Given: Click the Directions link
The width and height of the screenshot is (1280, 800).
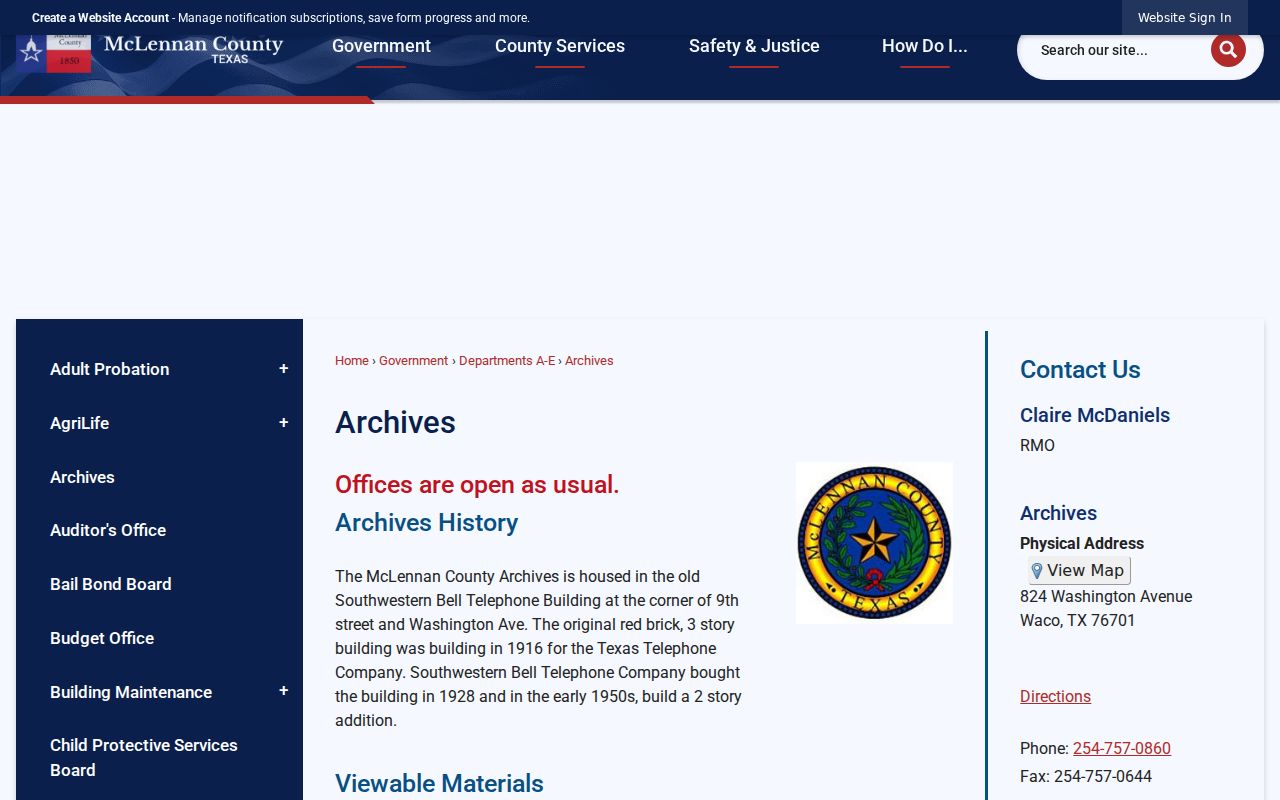Looking at the screenshot, I should point(1055,696).
